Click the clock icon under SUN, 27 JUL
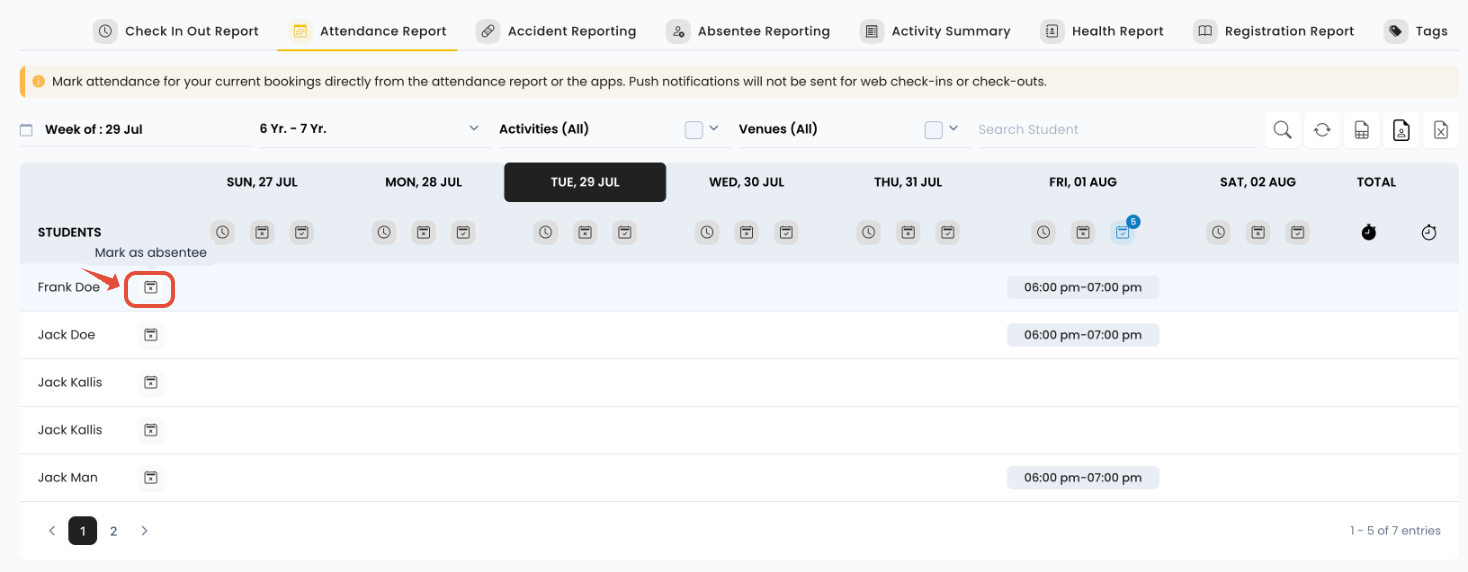 [222, 232]
